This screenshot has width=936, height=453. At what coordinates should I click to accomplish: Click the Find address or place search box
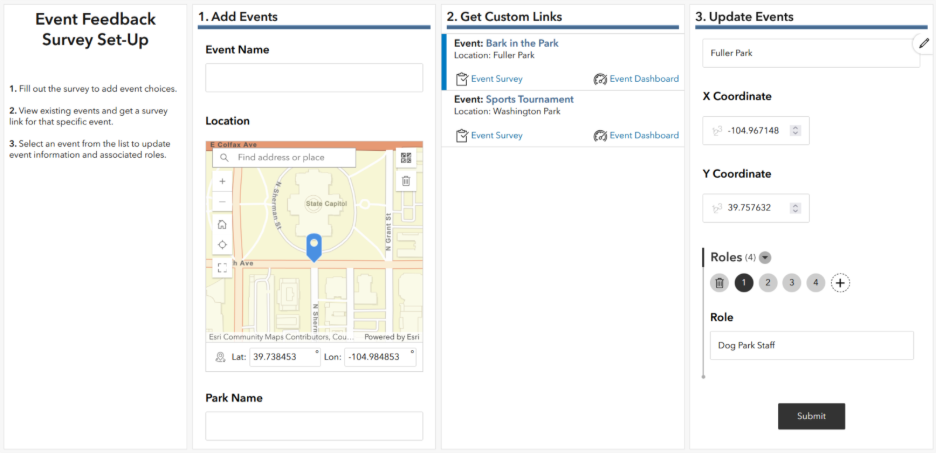pos(290,157)
